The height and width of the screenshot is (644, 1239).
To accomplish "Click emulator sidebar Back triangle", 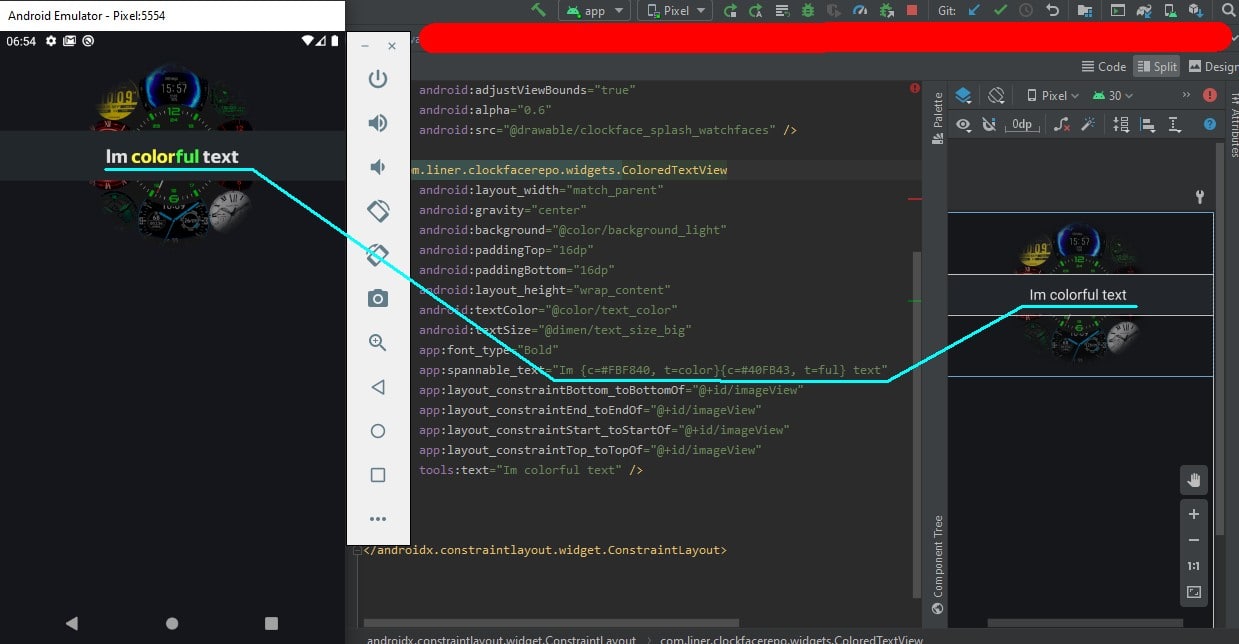I will click(x=378, y=387).
